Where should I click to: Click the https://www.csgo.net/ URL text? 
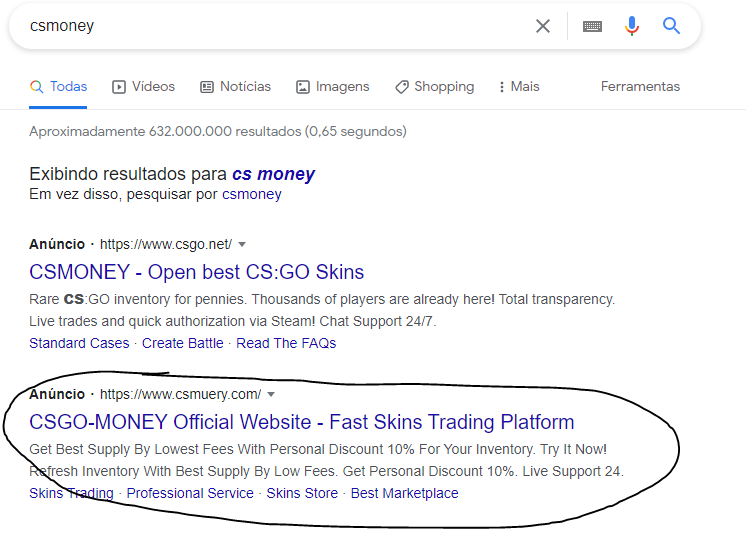pos(166,245)
